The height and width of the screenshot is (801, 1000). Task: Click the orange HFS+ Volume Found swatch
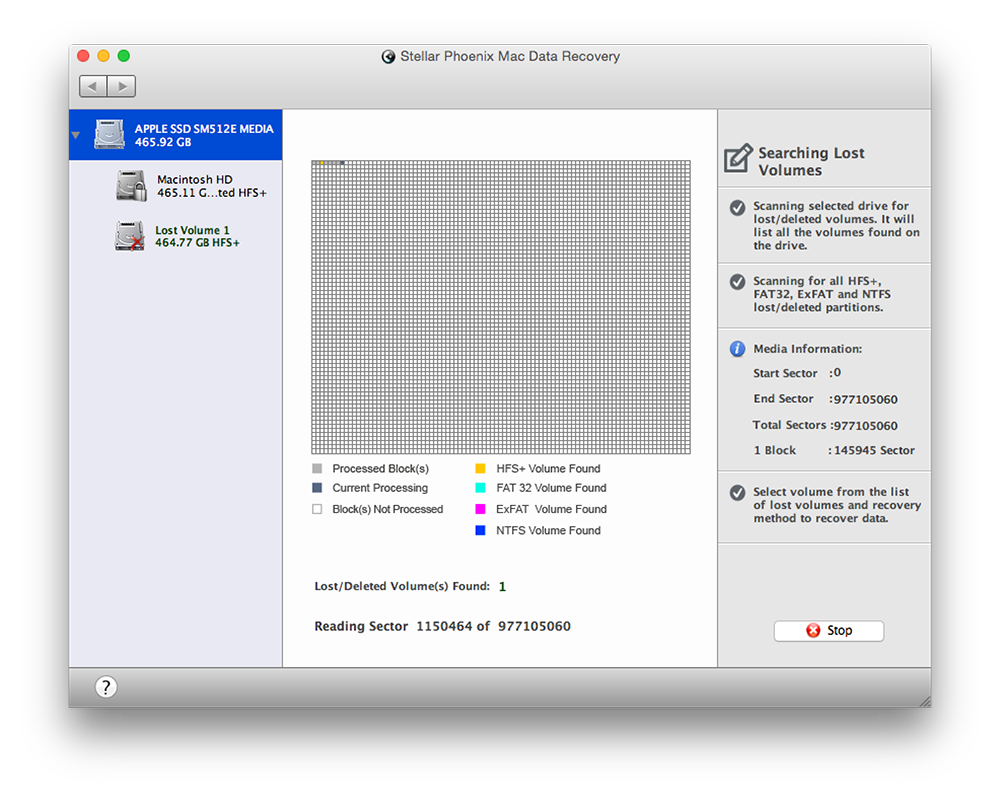[481, 468]
